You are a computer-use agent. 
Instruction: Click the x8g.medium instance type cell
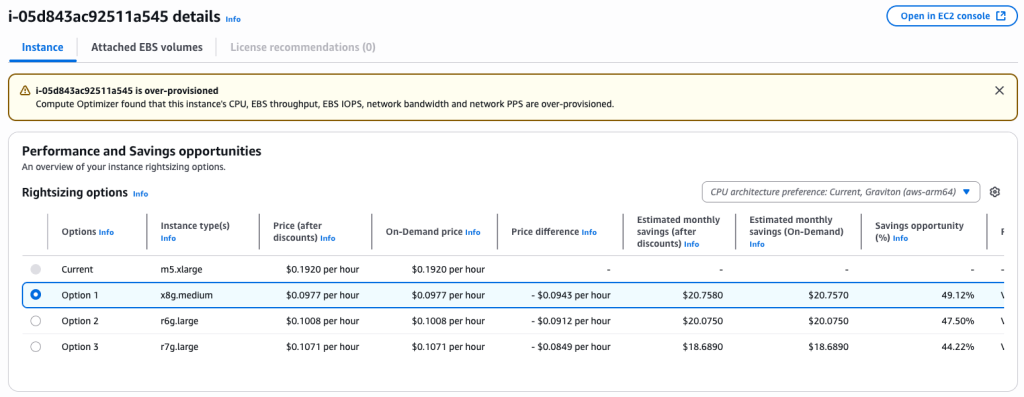(187, 295)
